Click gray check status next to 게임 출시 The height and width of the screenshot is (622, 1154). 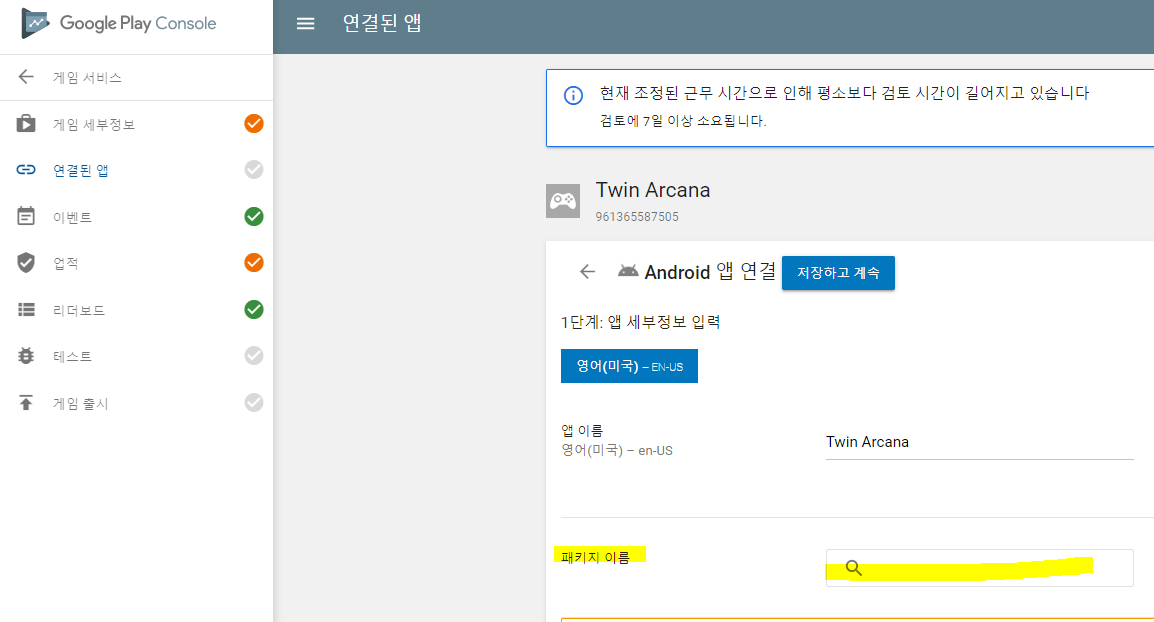254,403
